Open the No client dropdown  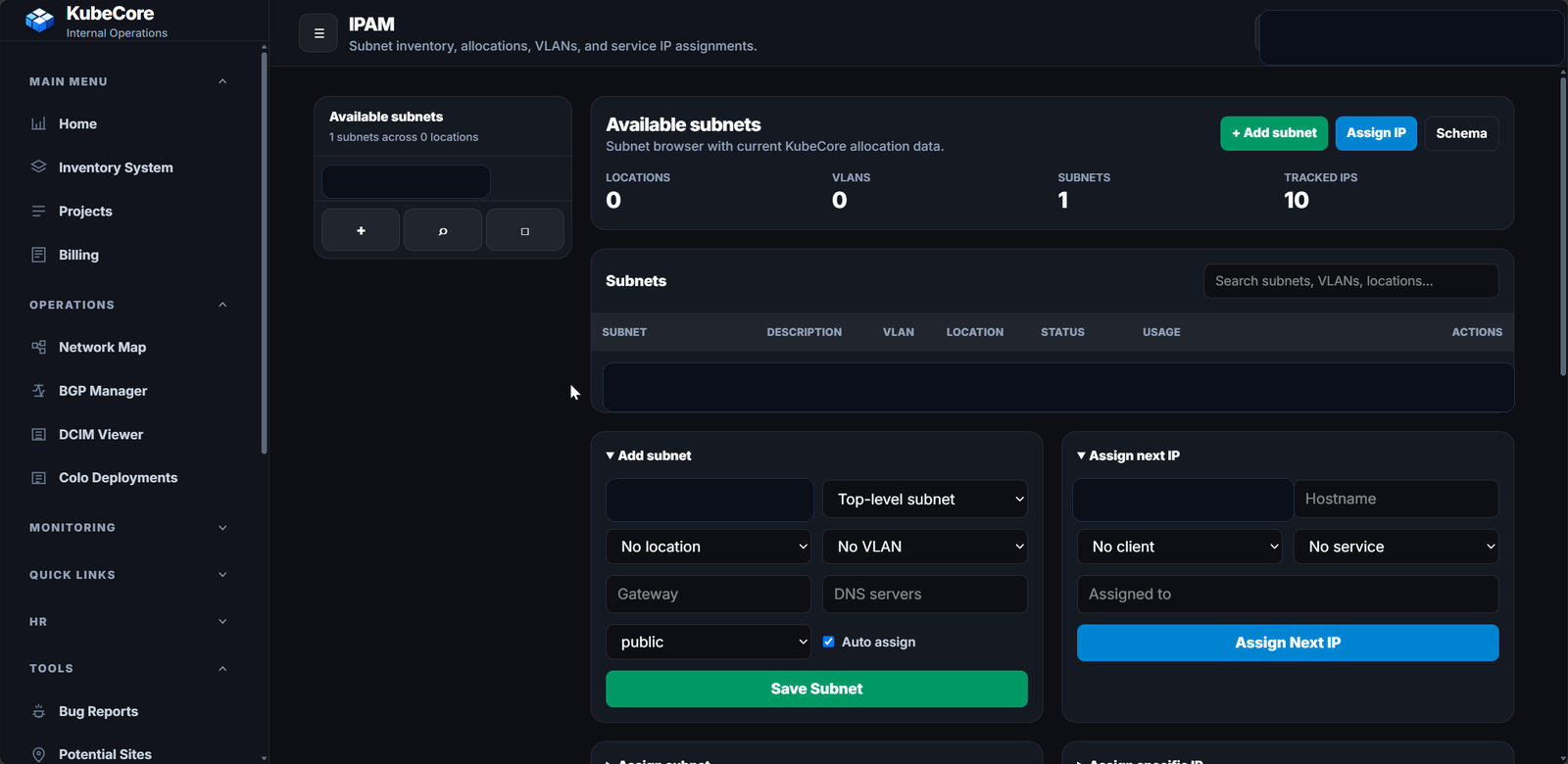(x=1180, y=547)
